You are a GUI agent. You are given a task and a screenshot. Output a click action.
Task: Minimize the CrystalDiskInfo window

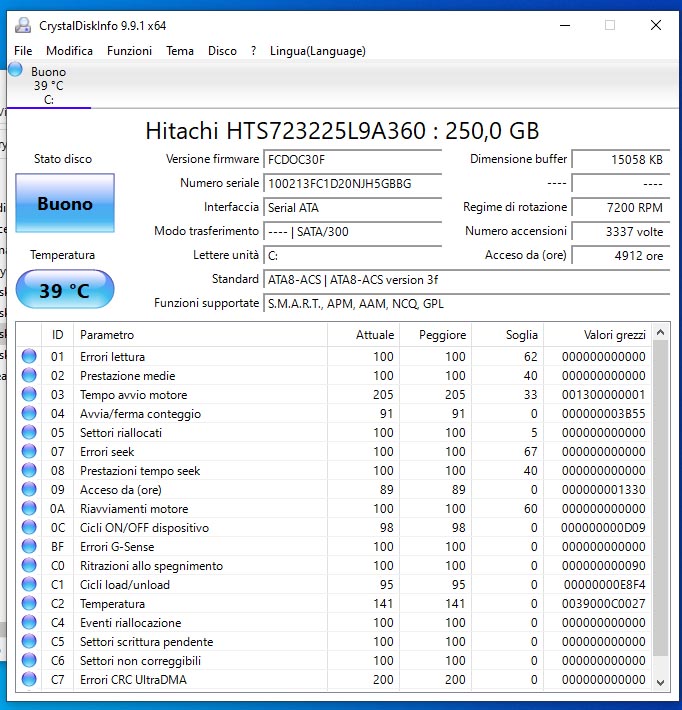[x=565, y=25]
